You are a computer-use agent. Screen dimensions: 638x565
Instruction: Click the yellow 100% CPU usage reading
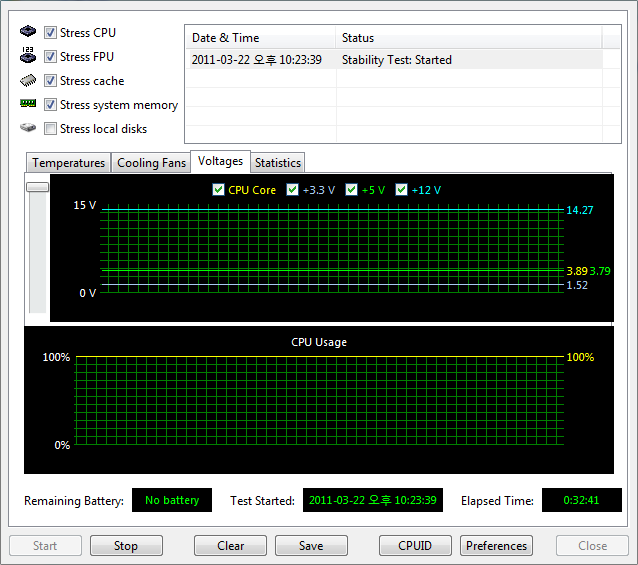tap(580, 357)
